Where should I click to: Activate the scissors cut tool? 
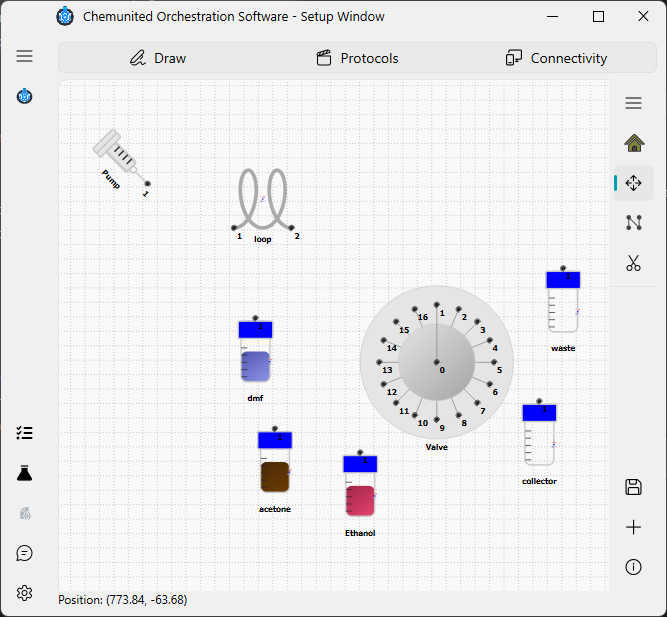pos(633,263)
